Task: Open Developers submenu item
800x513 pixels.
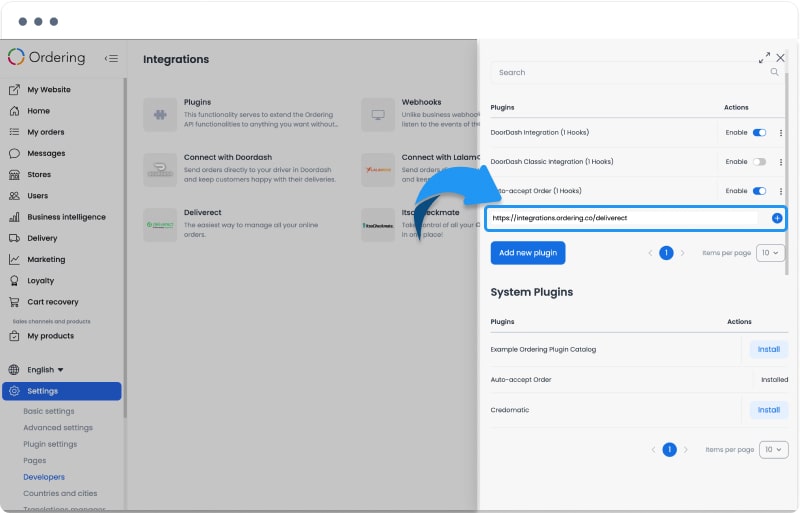Action: 44,477
